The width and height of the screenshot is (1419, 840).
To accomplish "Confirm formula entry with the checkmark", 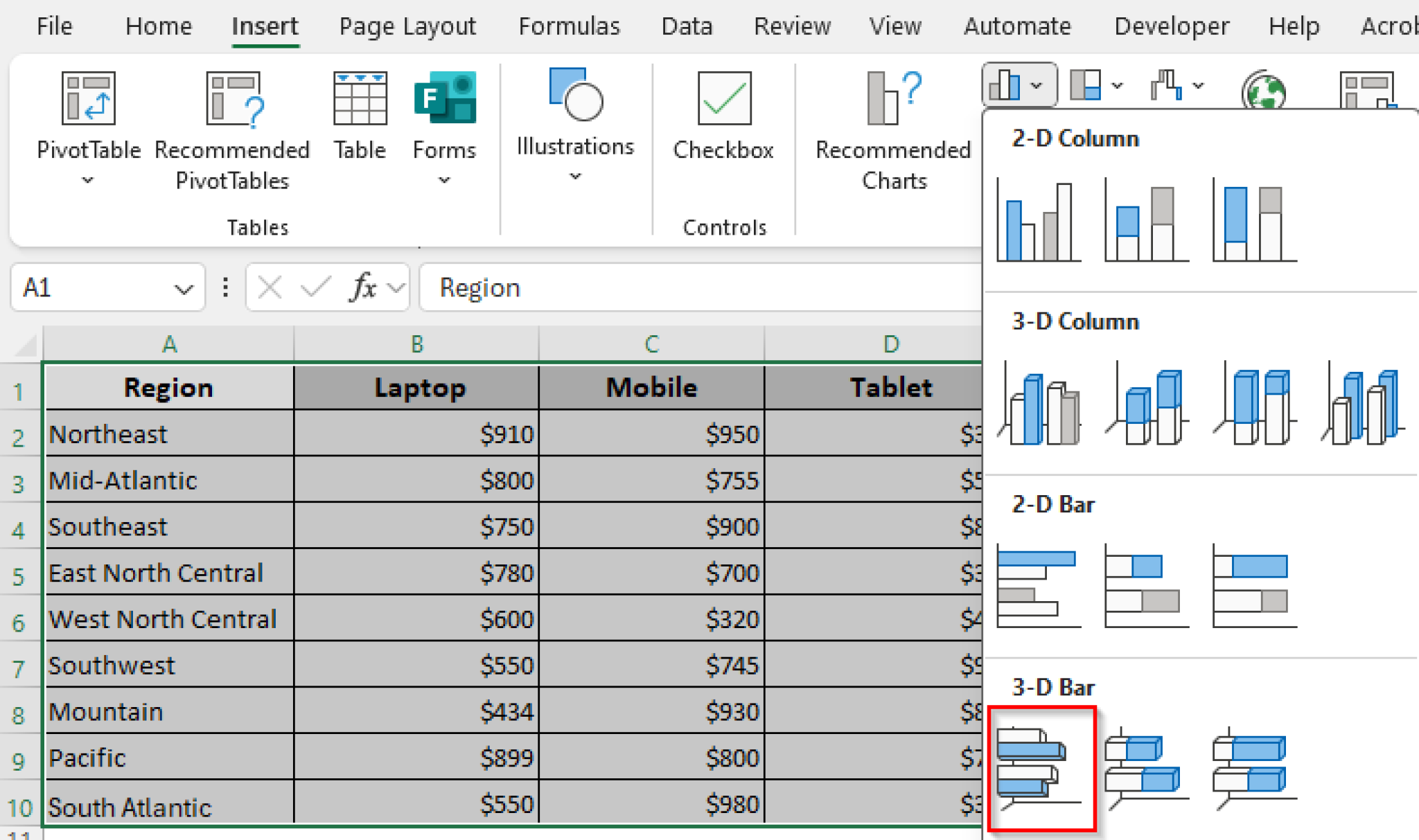I will pyautogui.click(x=315, y=287).
